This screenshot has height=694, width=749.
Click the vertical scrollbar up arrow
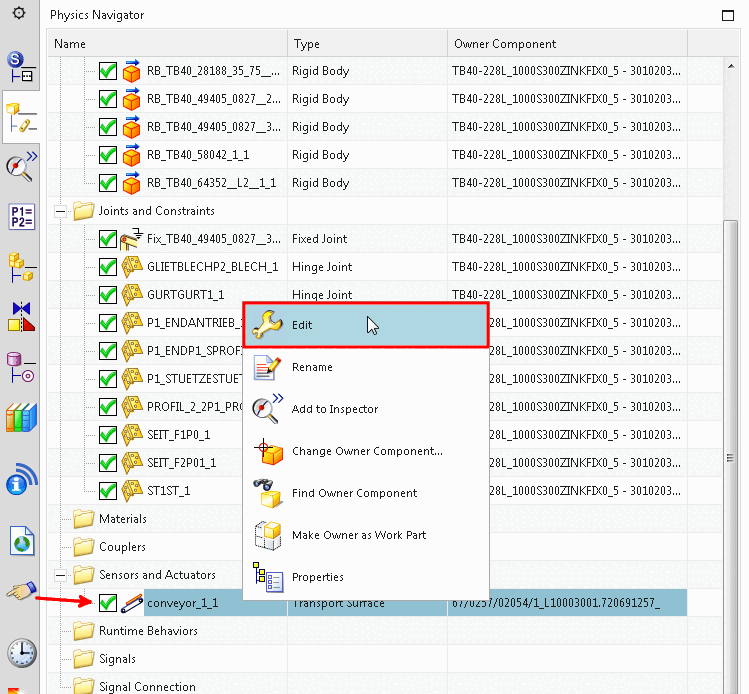click(x=731, y=66)
